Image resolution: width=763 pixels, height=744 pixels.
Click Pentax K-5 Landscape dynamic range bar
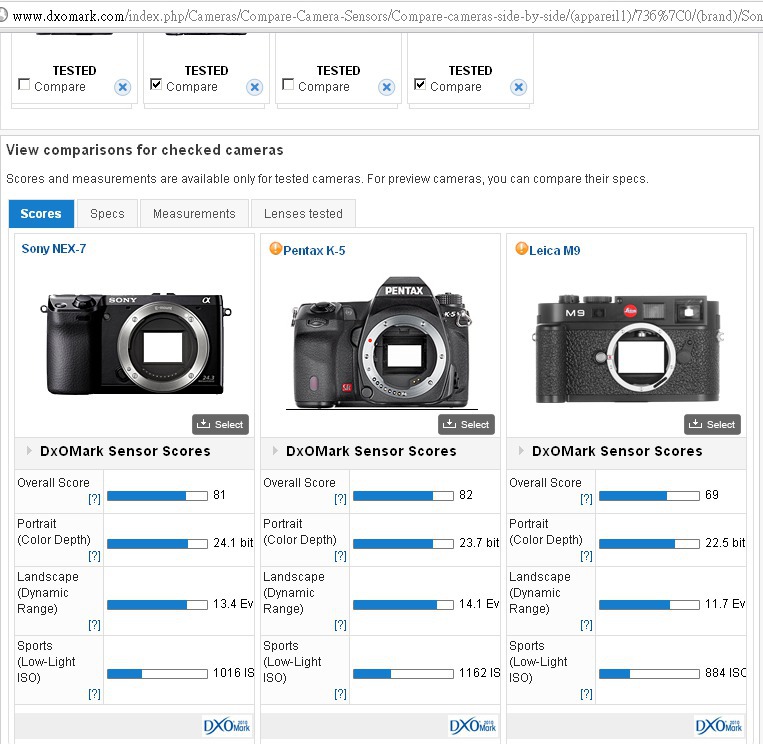(x=403, y=605)
